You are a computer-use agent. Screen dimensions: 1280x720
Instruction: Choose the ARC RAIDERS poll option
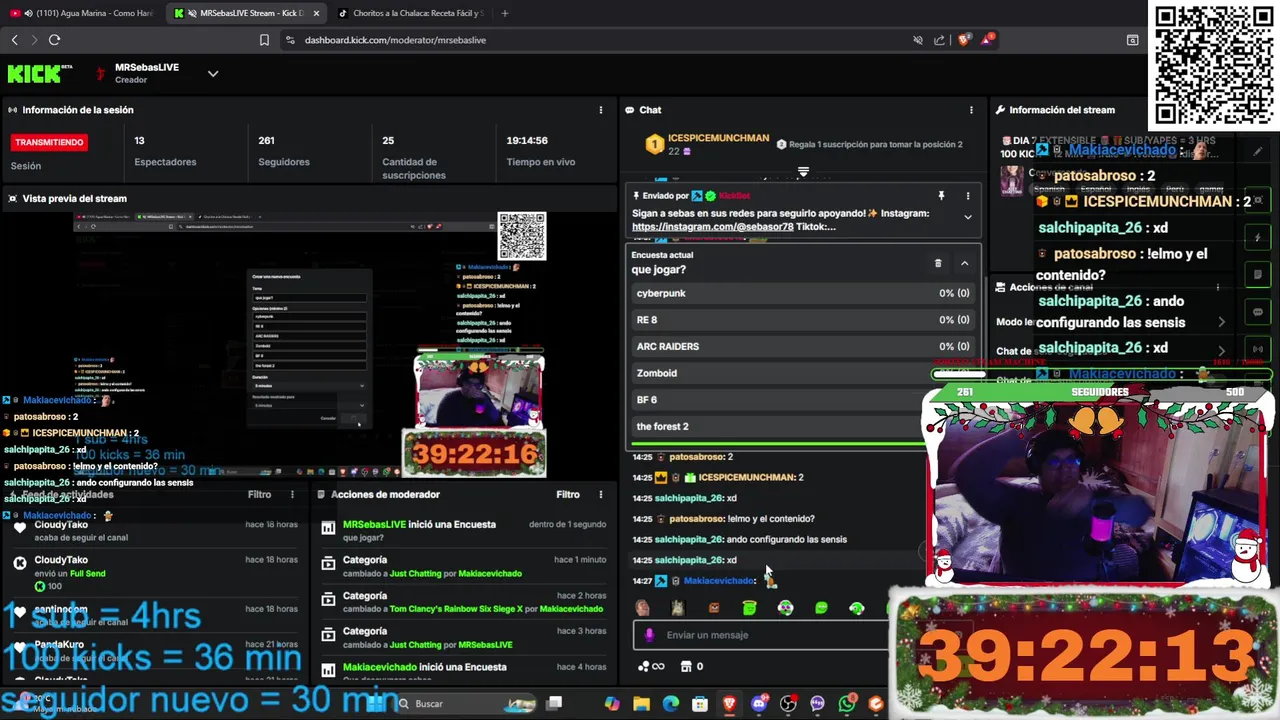tap(803, 346)
